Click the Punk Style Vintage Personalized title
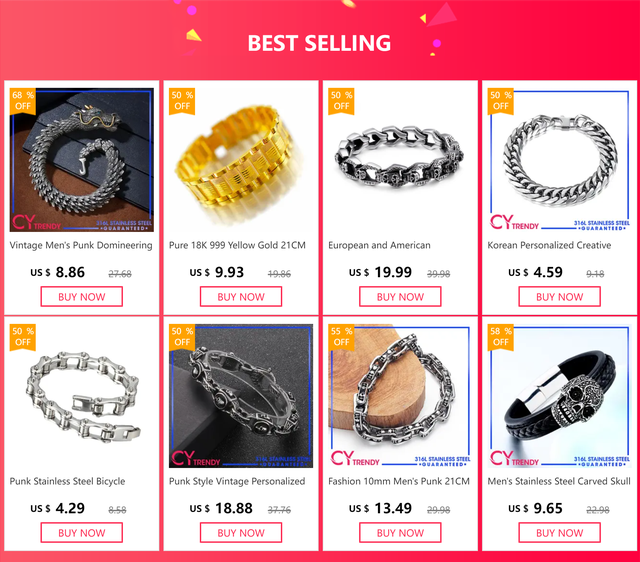 click(x=237, y=482)
